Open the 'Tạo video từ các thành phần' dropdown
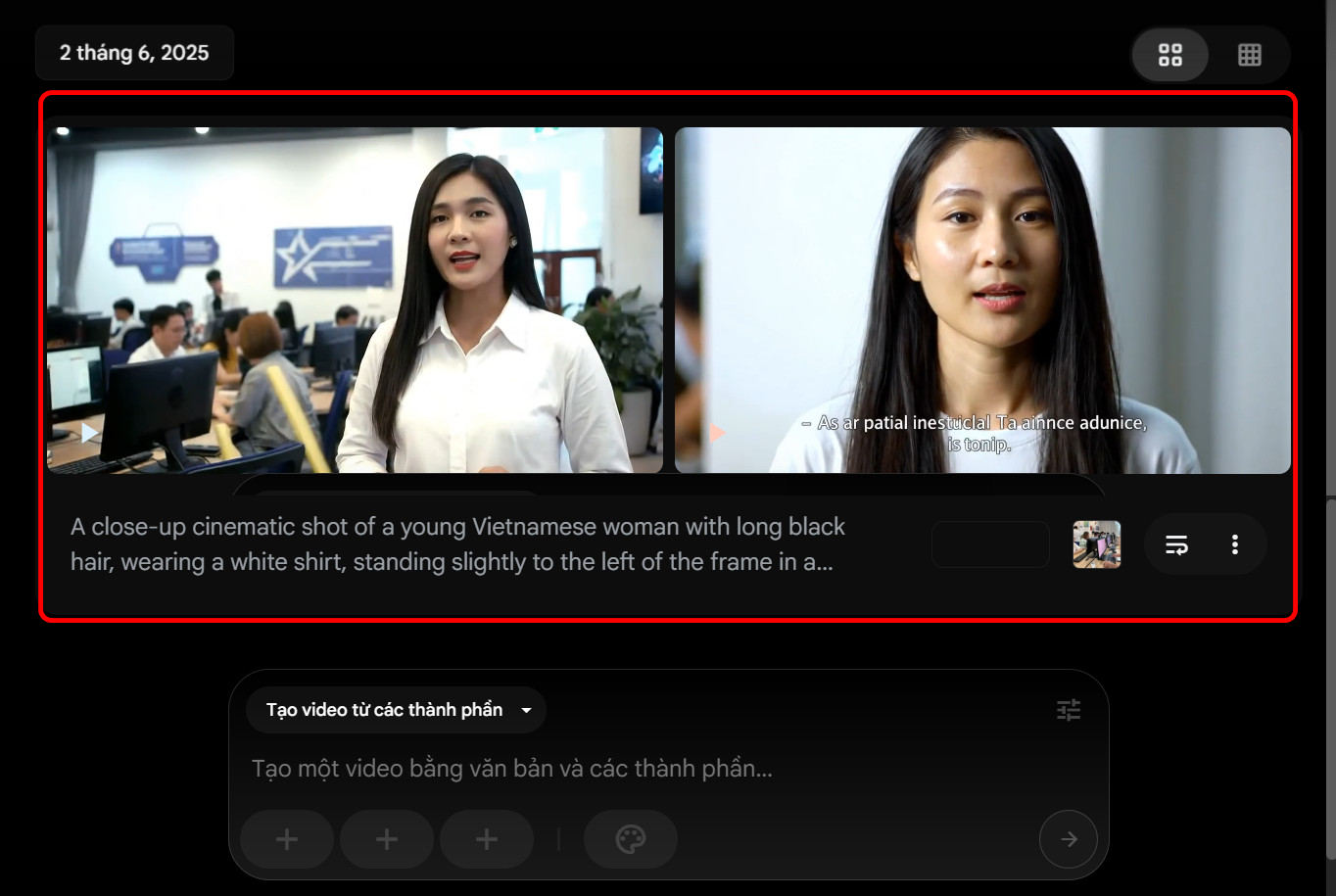The height and width of the screenshot is (896, 1336). [x=385, y=710]
